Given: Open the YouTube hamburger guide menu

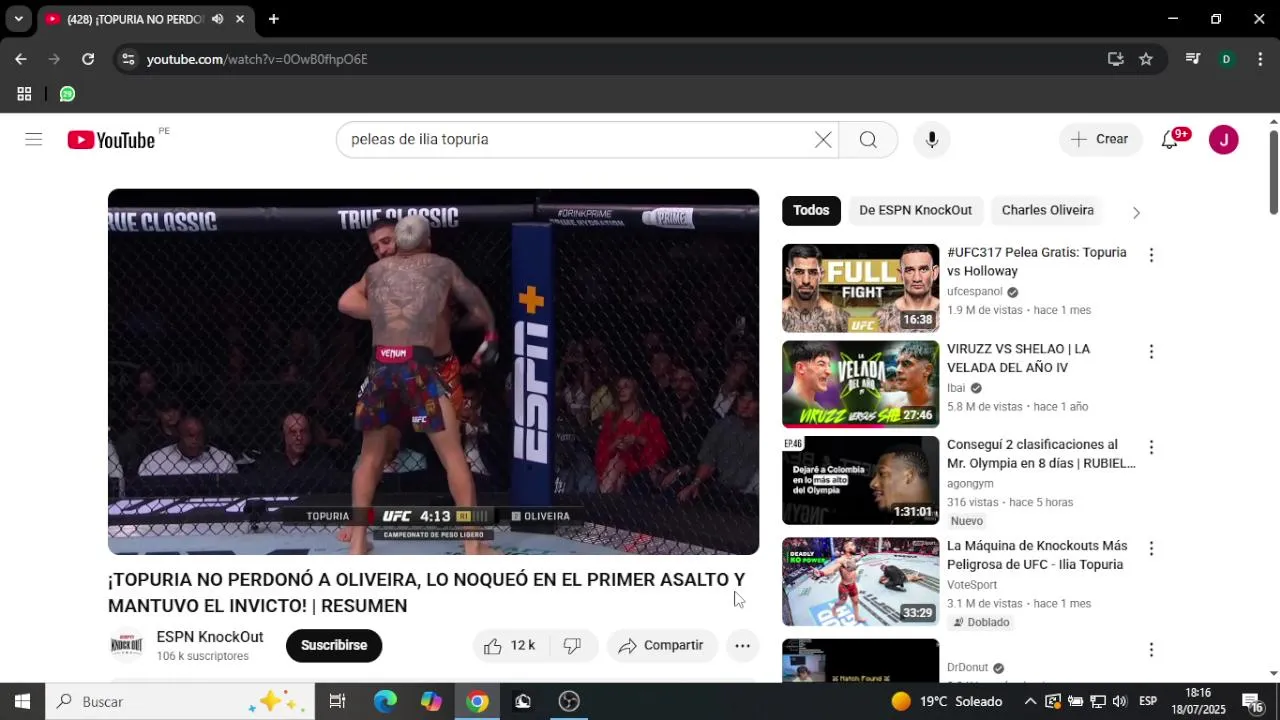Looking at the screenshot, I should pos(34,139).
